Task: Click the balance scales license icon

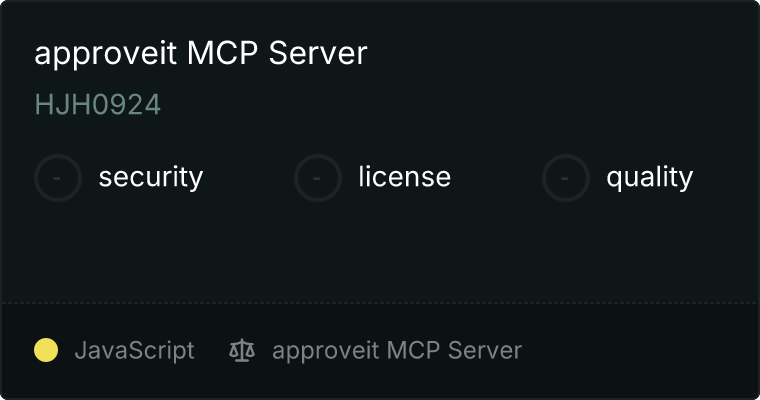Action: pyautogui.click(x=242, y=351)
